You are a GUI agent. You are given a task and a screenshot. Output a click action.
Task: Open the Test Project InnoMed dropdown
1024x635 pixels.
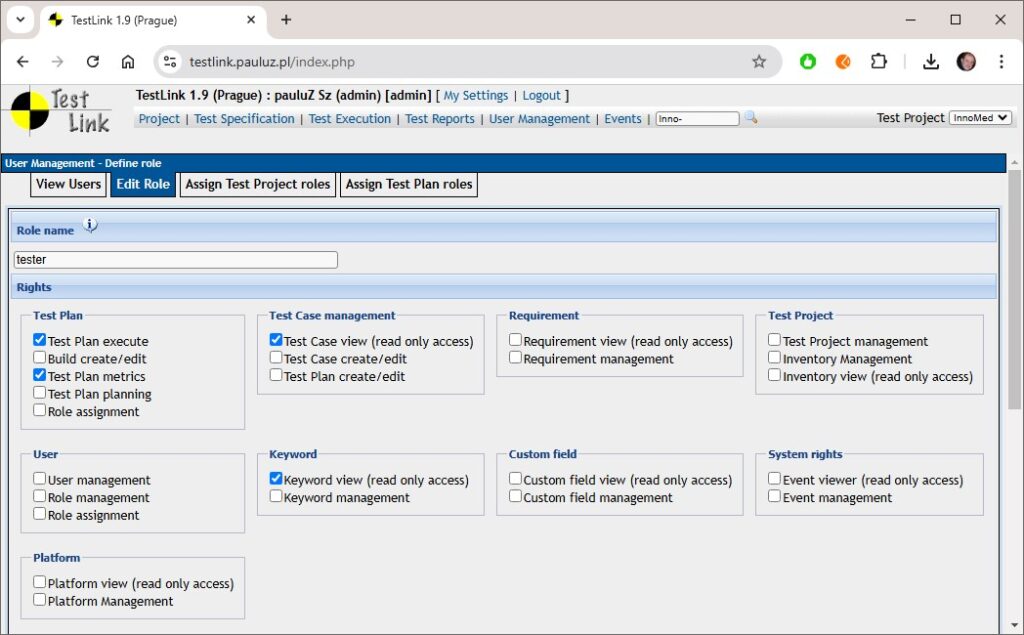point(980,118)
